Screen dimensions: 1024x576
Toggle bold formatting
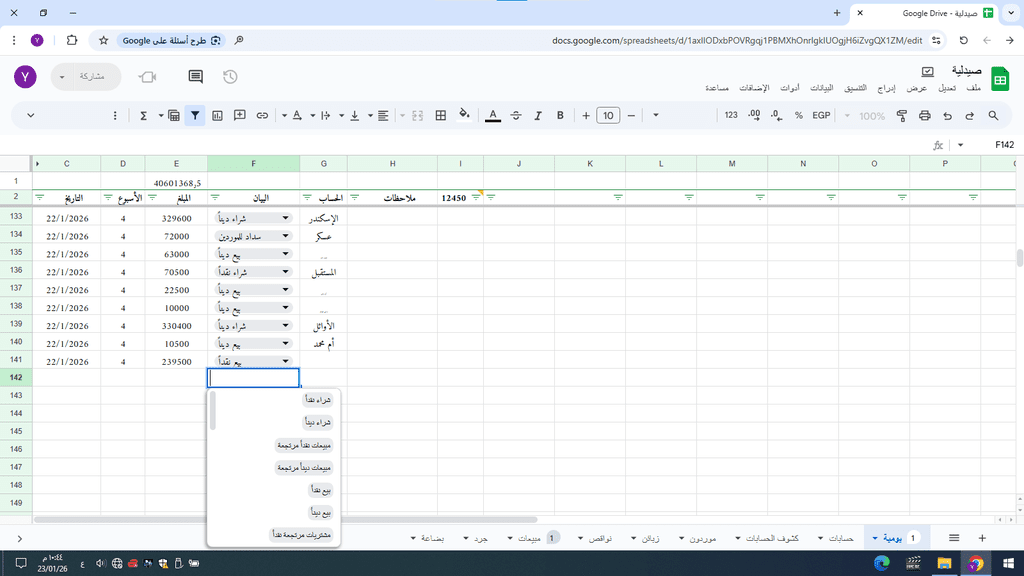tap(560, 116)
